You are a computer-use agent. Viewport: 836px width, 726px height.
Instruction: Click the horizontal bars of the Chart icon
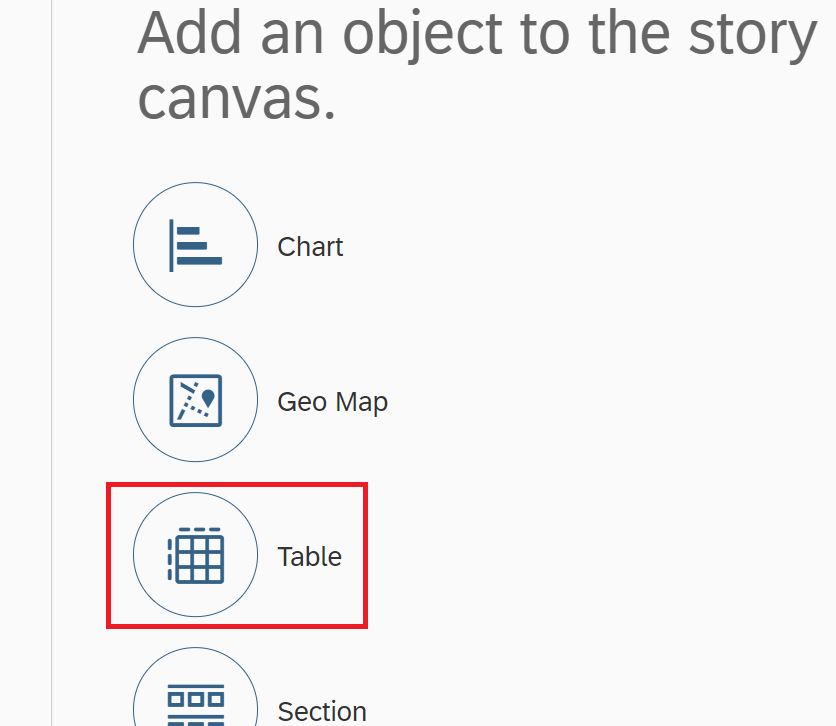click(x=199, y=246)
